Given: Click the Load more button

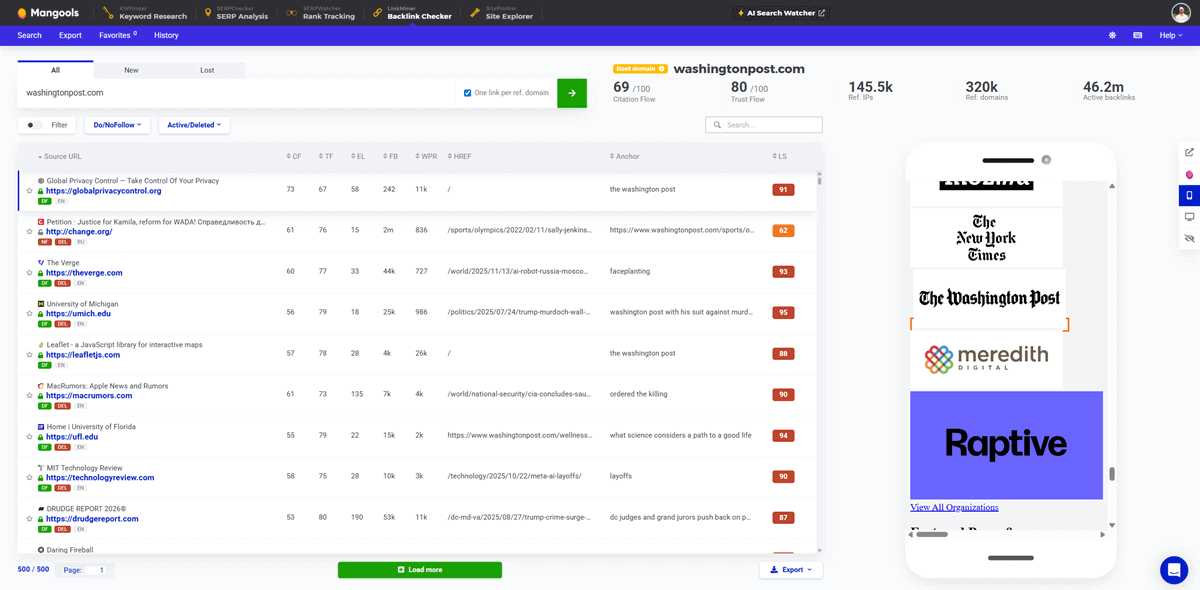Looking at the screenshot, I should pyautogui.click(x=419, y=569).
